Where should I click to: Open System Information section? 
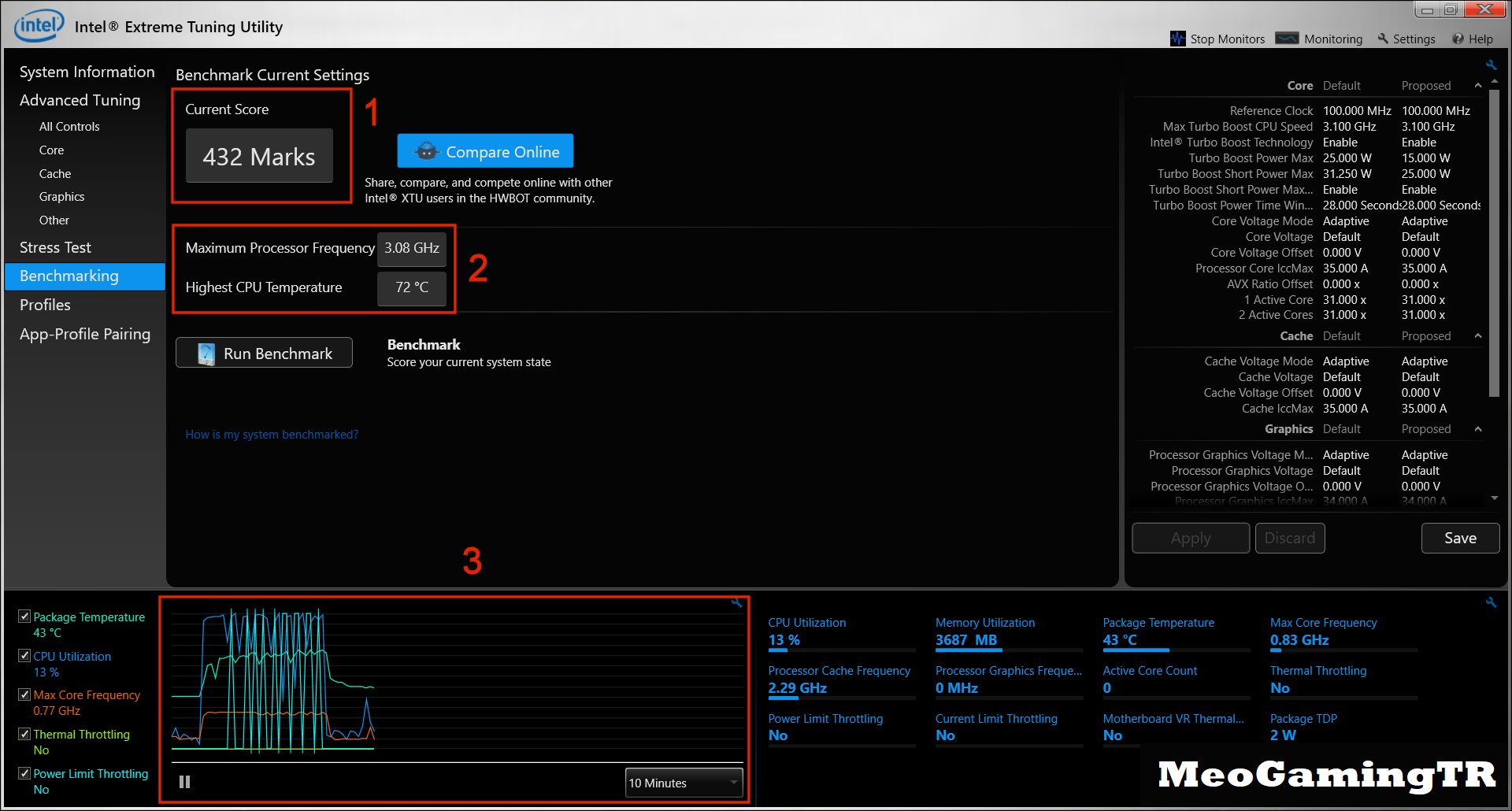click(87, 72)
